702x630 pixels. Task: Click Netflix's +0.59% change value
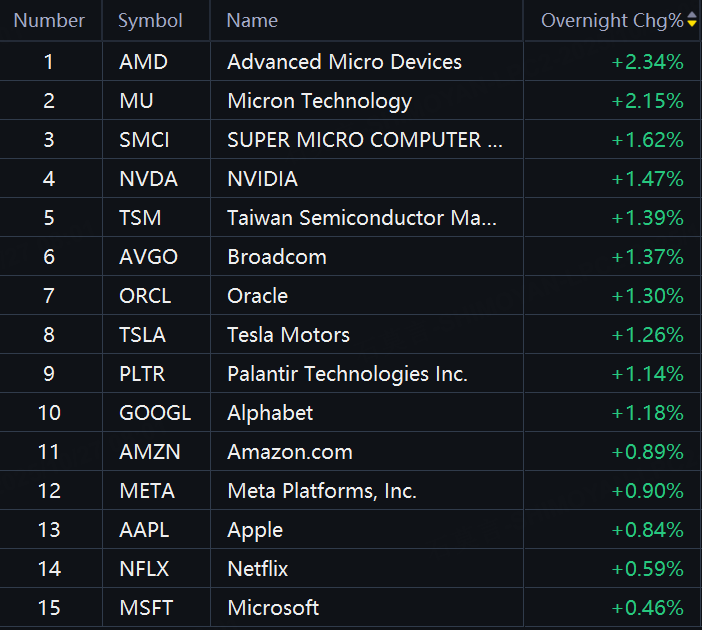pyautogui.click(x=647, y=569)
